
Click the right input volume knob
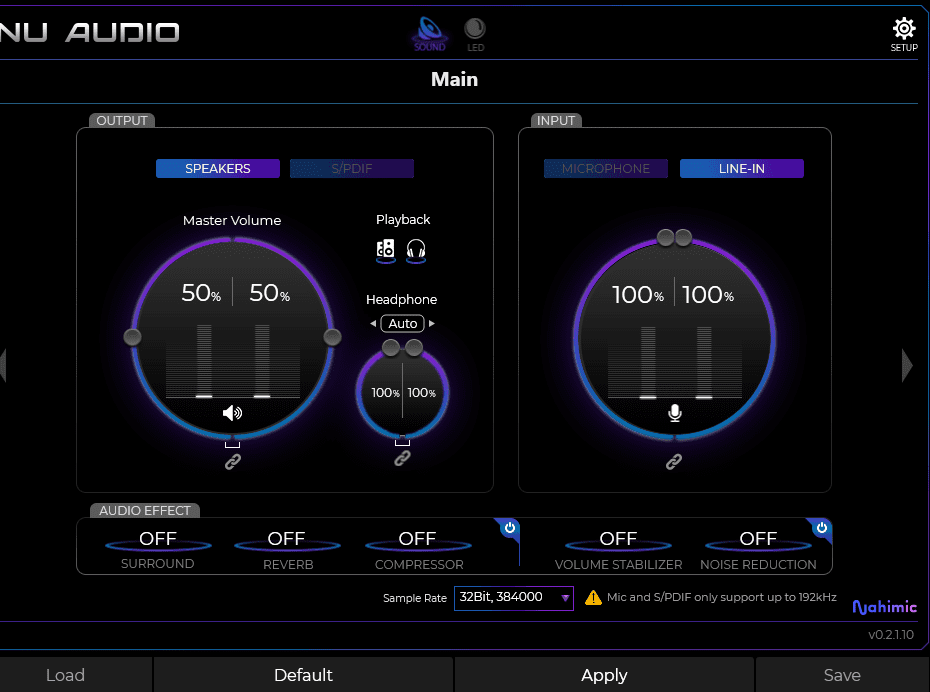[x=683, y=238]
